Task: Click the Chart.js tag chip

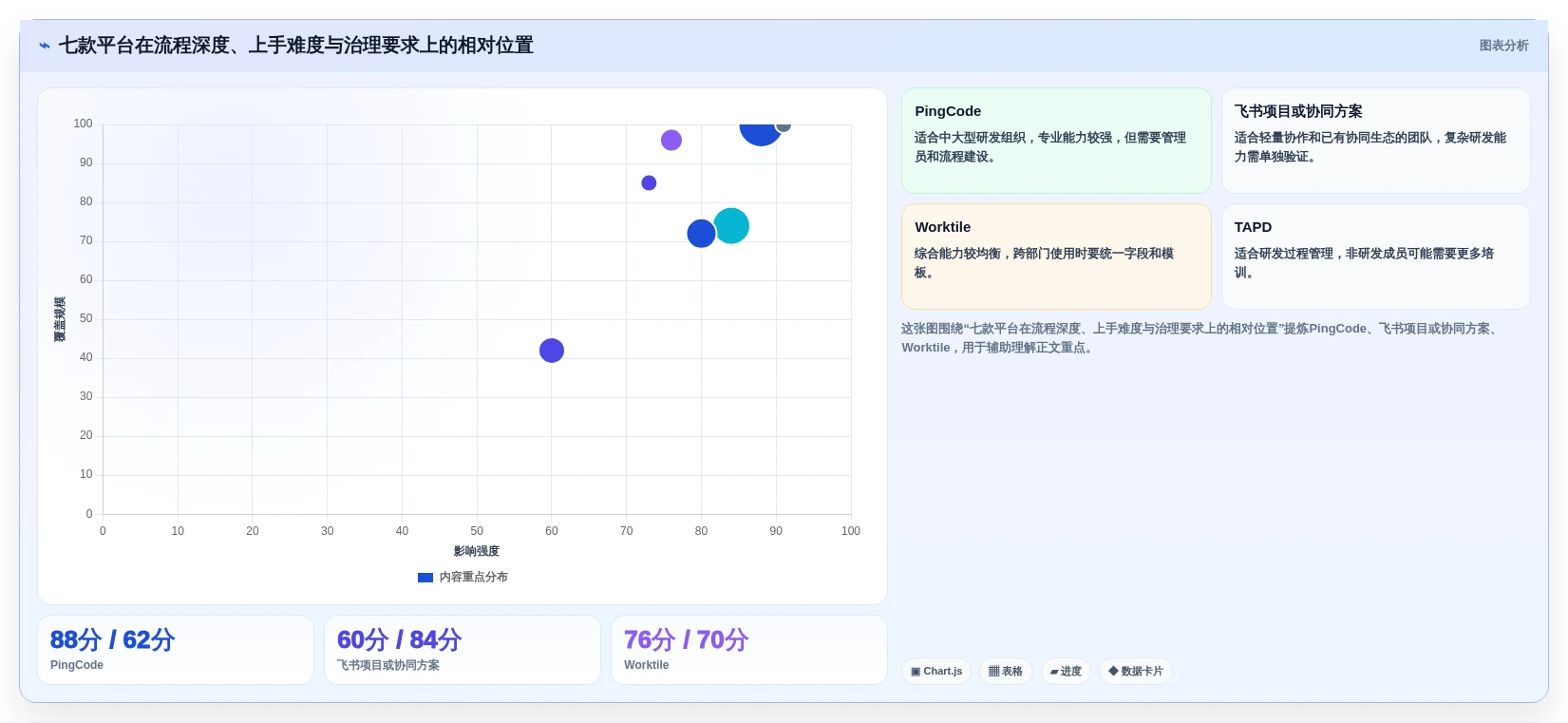Action: tap(936, 671)
